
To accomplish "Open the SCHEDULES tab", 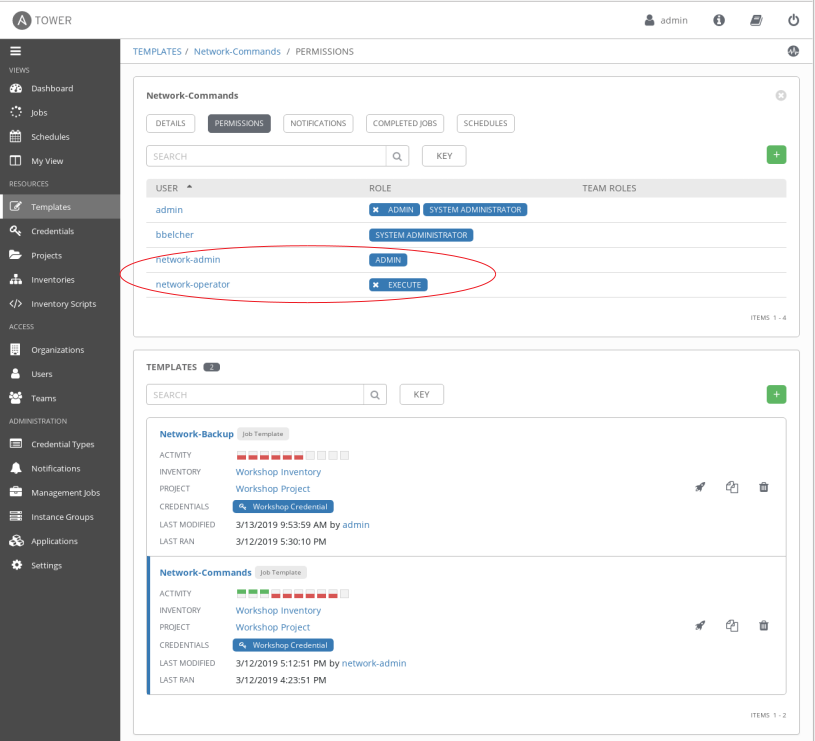I will point(485,123).
